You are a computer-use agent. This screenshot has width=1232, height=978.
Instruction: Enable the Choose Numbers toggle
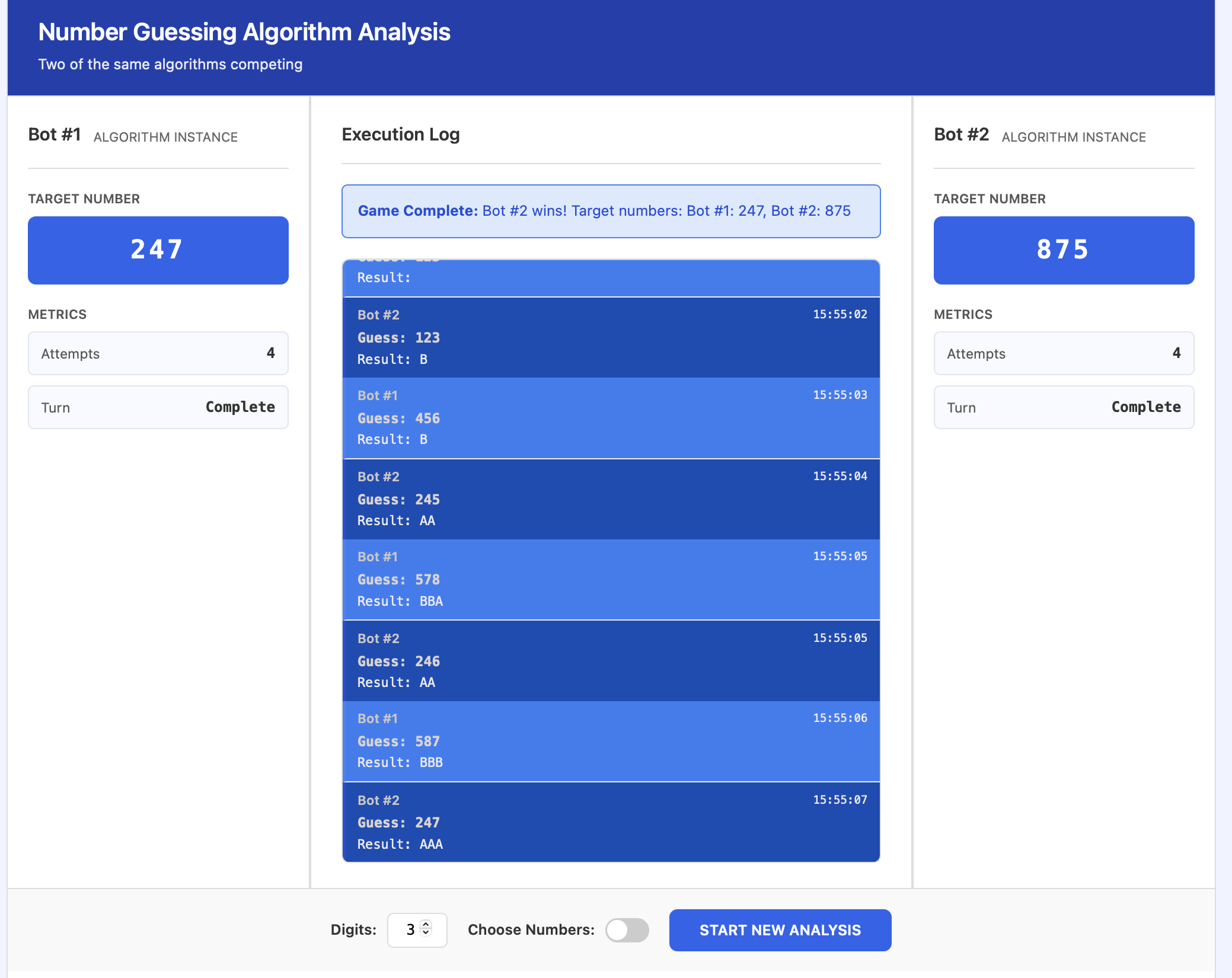click(627, 930)
